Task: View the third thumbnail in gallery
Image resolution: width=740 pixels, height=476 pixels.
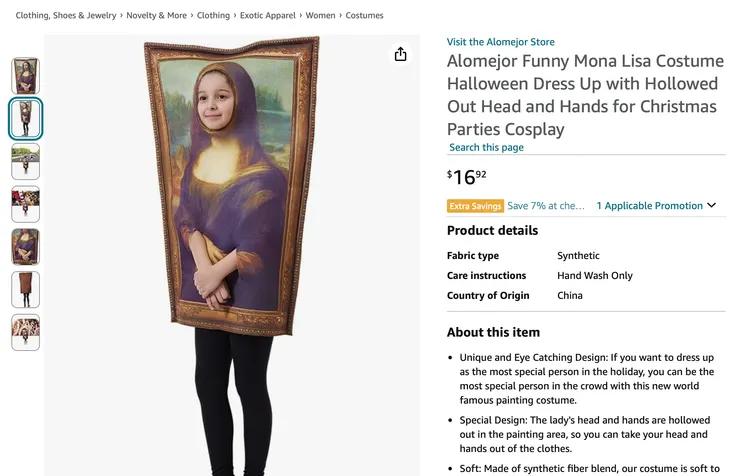Action: (26, 161)
